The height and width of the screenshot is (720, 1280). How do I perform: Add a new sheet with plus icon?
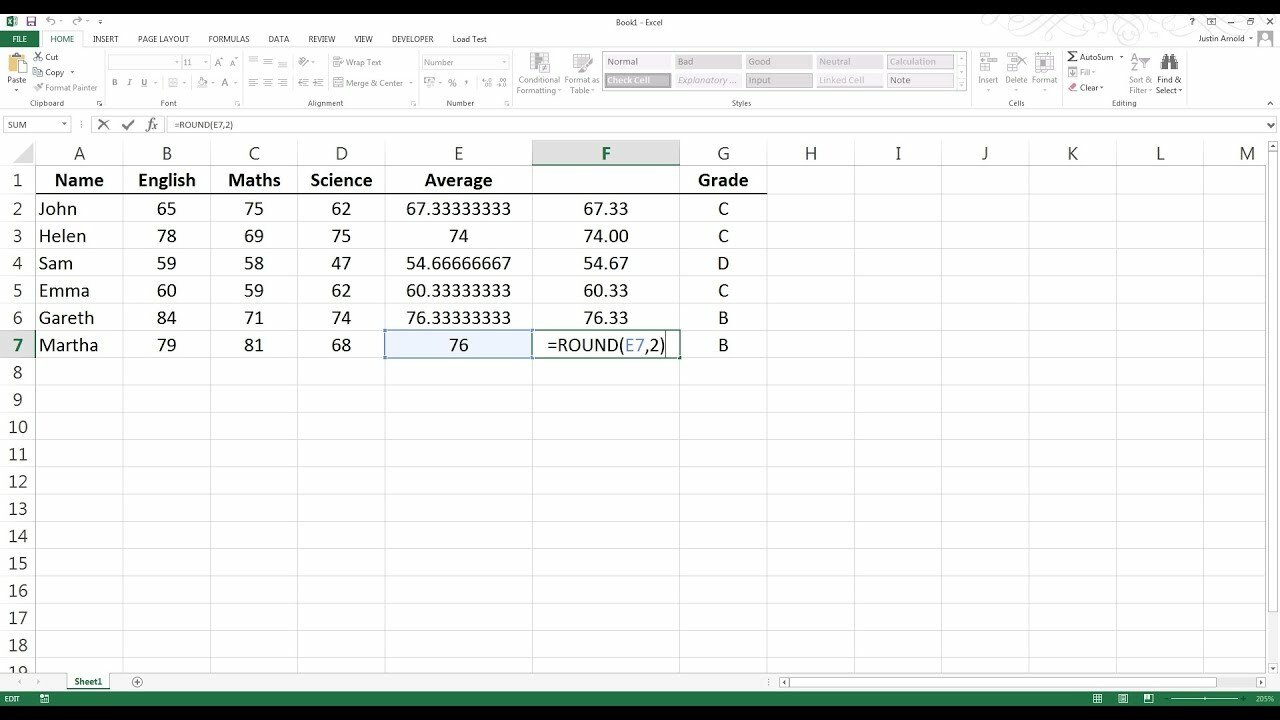pos(137,682)
